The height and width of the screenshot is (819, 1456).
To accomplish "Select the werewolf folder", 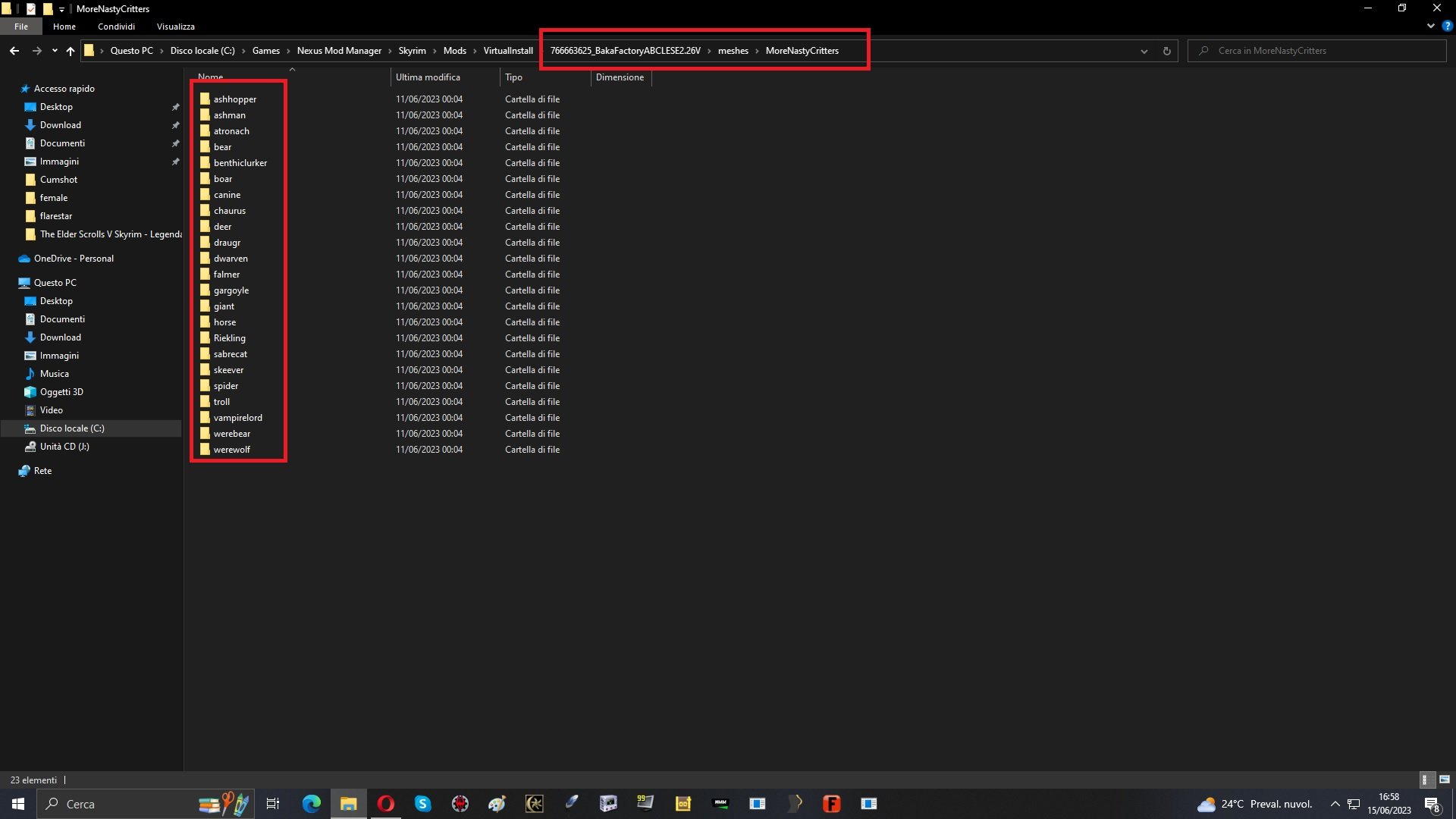I will (231, 449).
